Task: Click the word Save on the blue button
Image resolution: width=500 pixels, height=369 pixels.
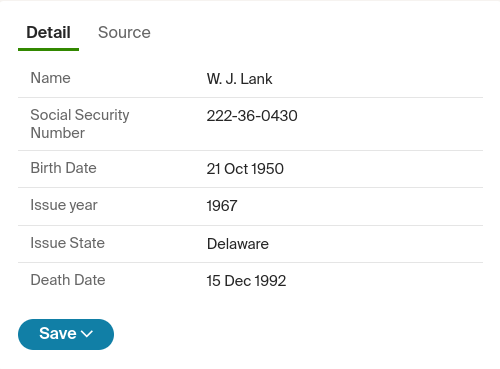Action: point(58,333)
